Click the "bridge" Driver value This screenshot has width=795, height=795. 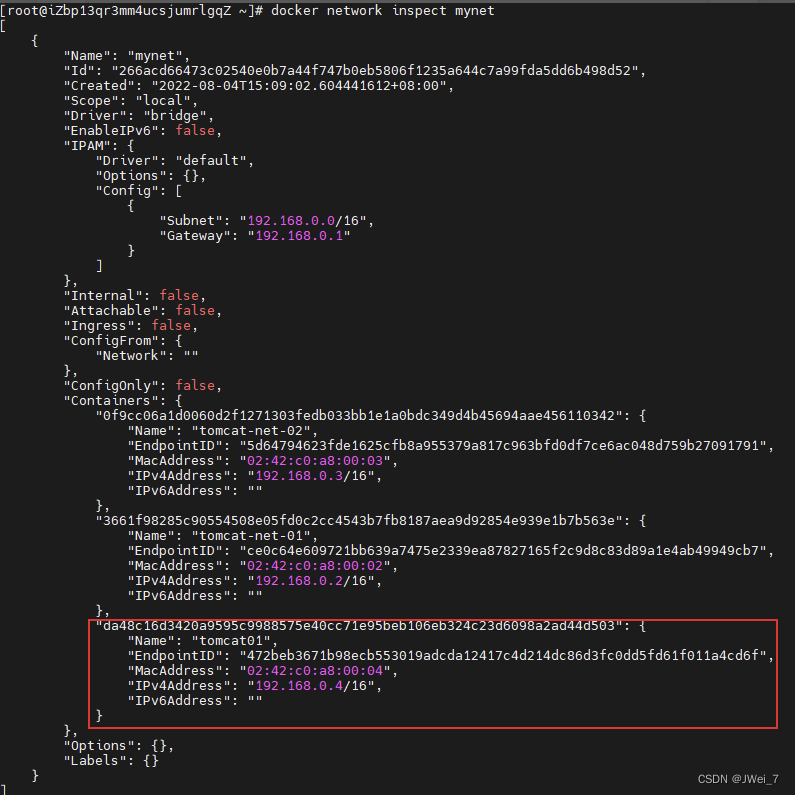click(175, 116)
